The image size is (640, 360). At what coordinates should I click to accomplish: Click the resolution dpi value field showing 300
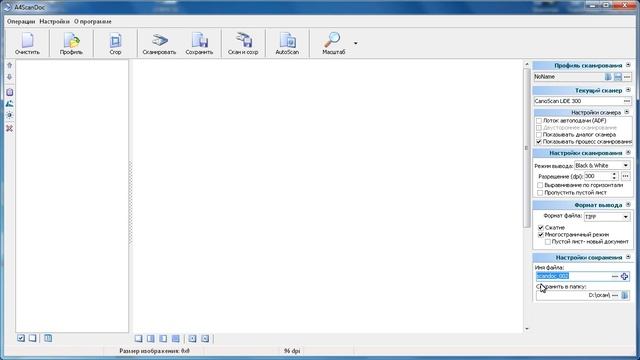pyautogui.click(x=598, y=176)
